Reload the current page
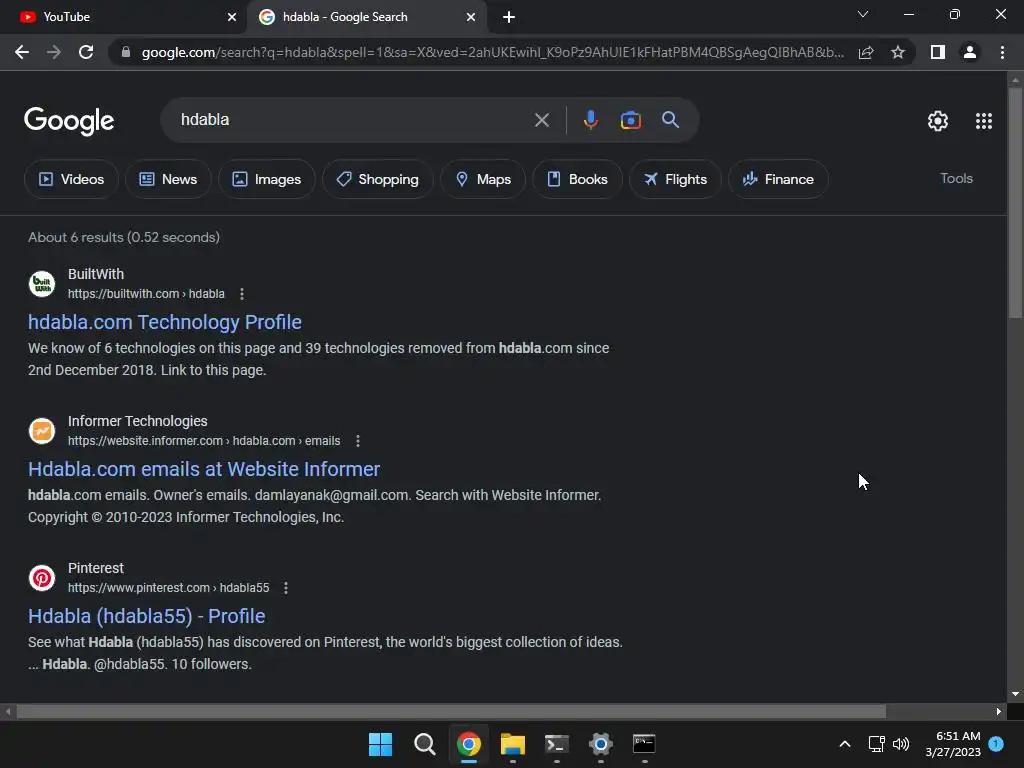This screenshot has height=768, width=1024. 86,52
